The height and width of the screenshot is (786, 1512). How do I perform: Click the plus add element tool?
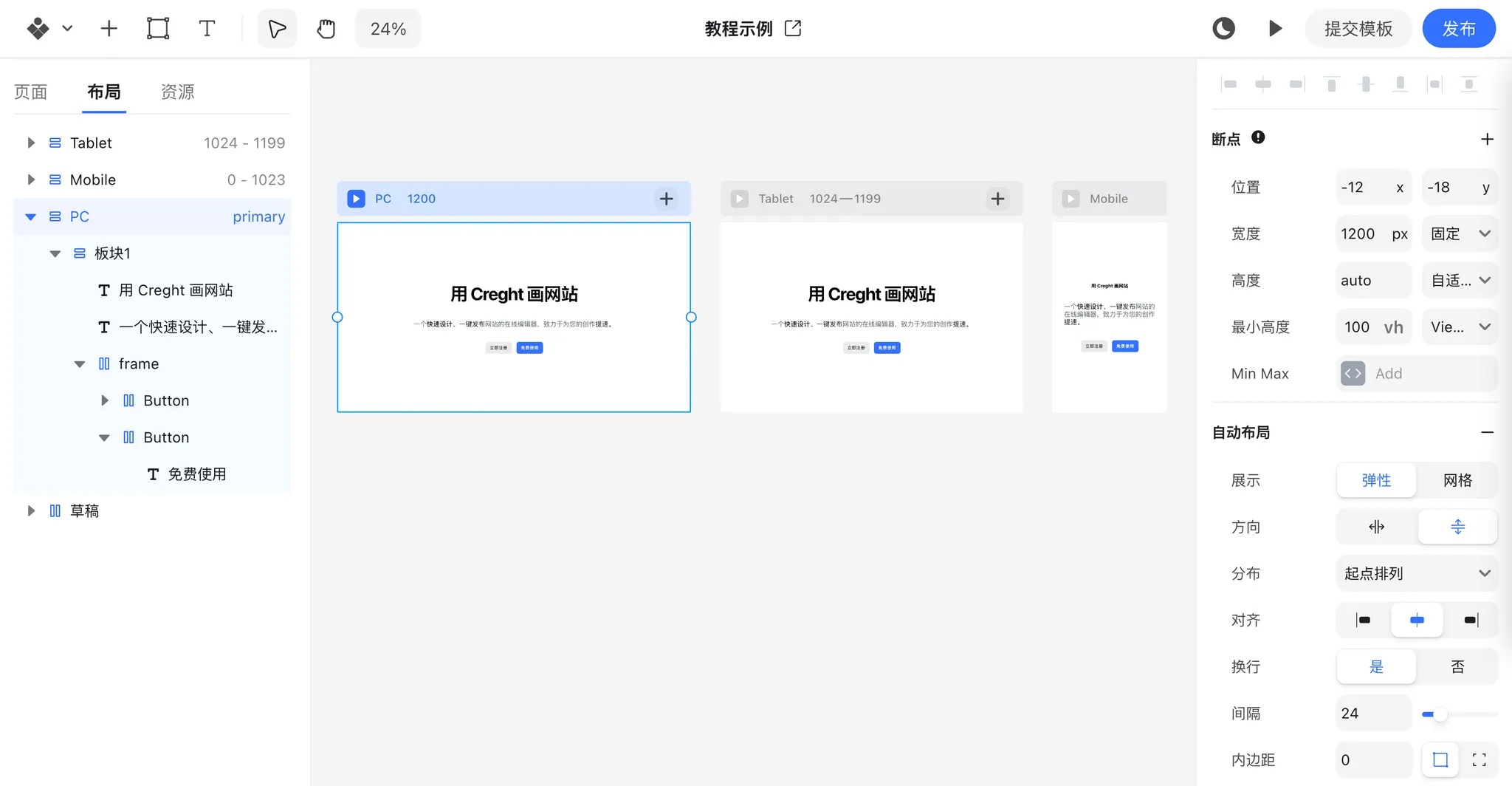(x=109, y=29)
